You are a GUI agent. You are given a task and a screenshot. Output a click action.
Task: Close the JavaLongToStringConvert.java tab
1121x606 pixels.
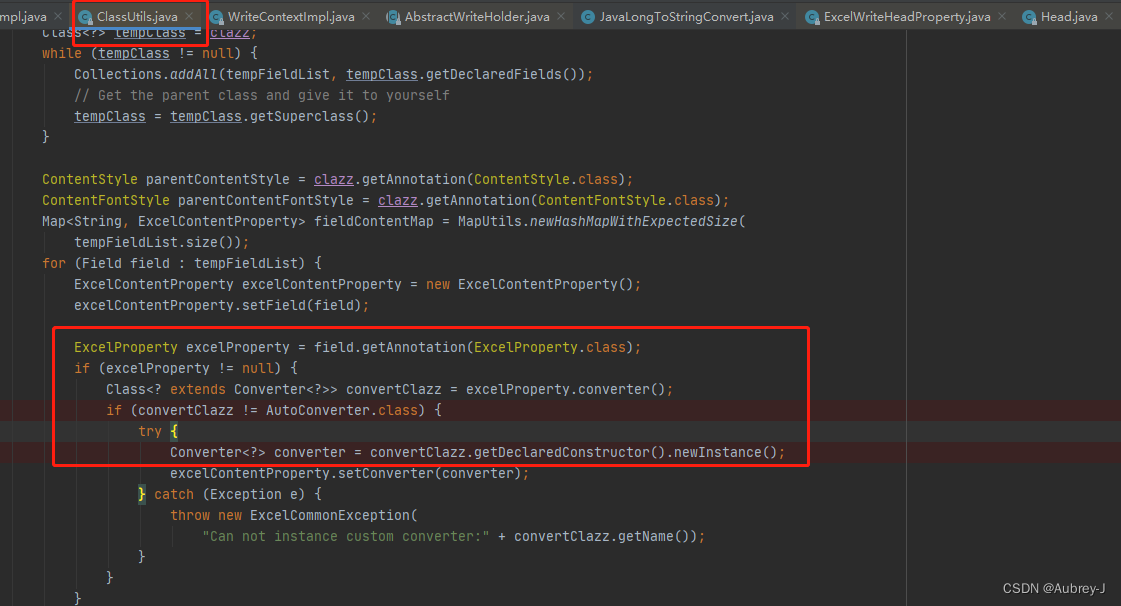783,16
